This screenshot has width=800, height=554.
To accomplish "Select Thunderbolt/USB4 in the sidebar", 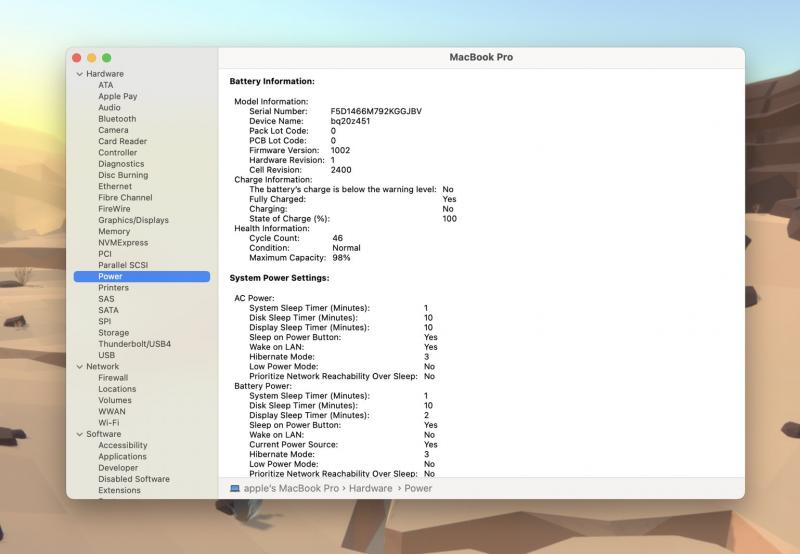I will coord(134,344).
